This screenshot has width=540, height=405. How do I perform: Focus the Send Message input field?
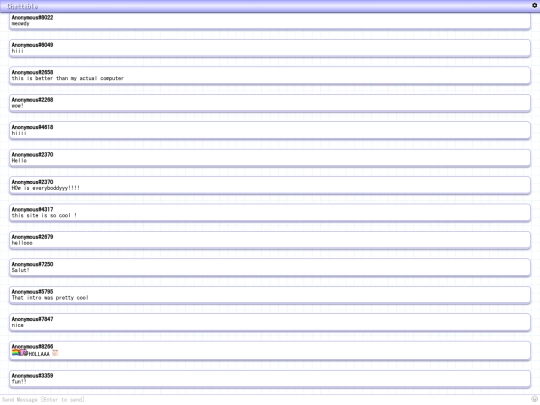[265, 399]
